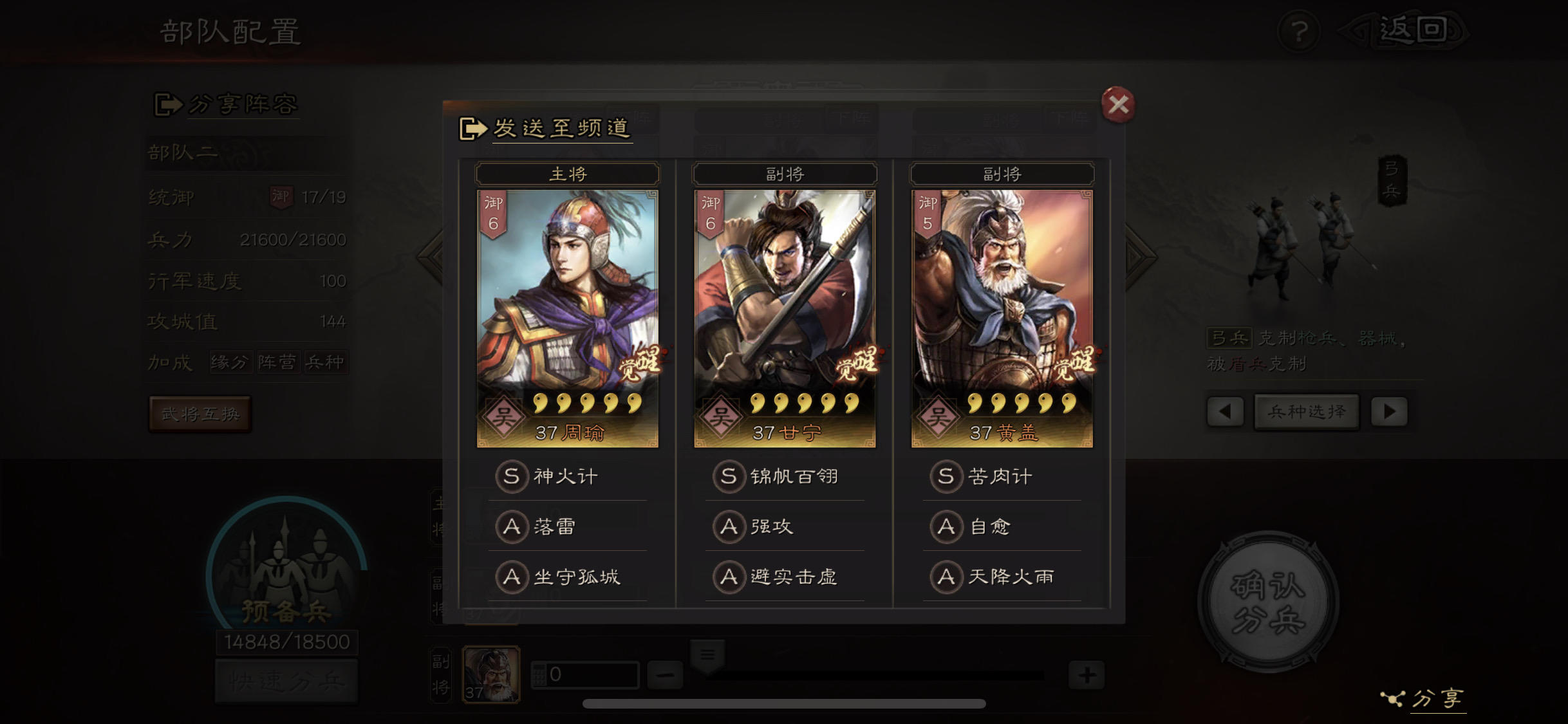Click the 分享 share link
The height and width of the screenshot is (724, 1568).
pos(1424,698)
